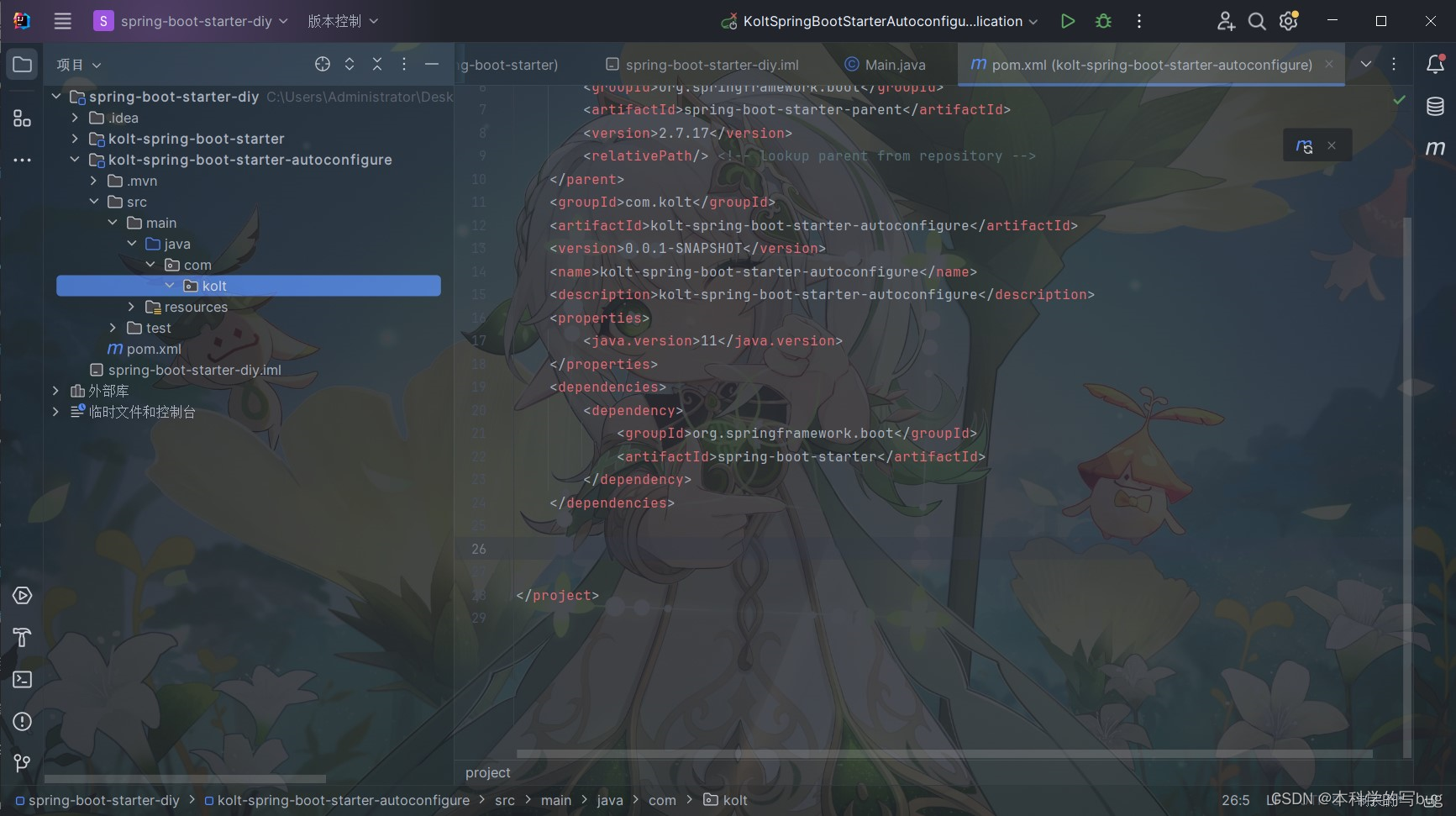Screen dimensions: 1456x816
Task: Open the Maven tool window
Action: point(1436,148)
